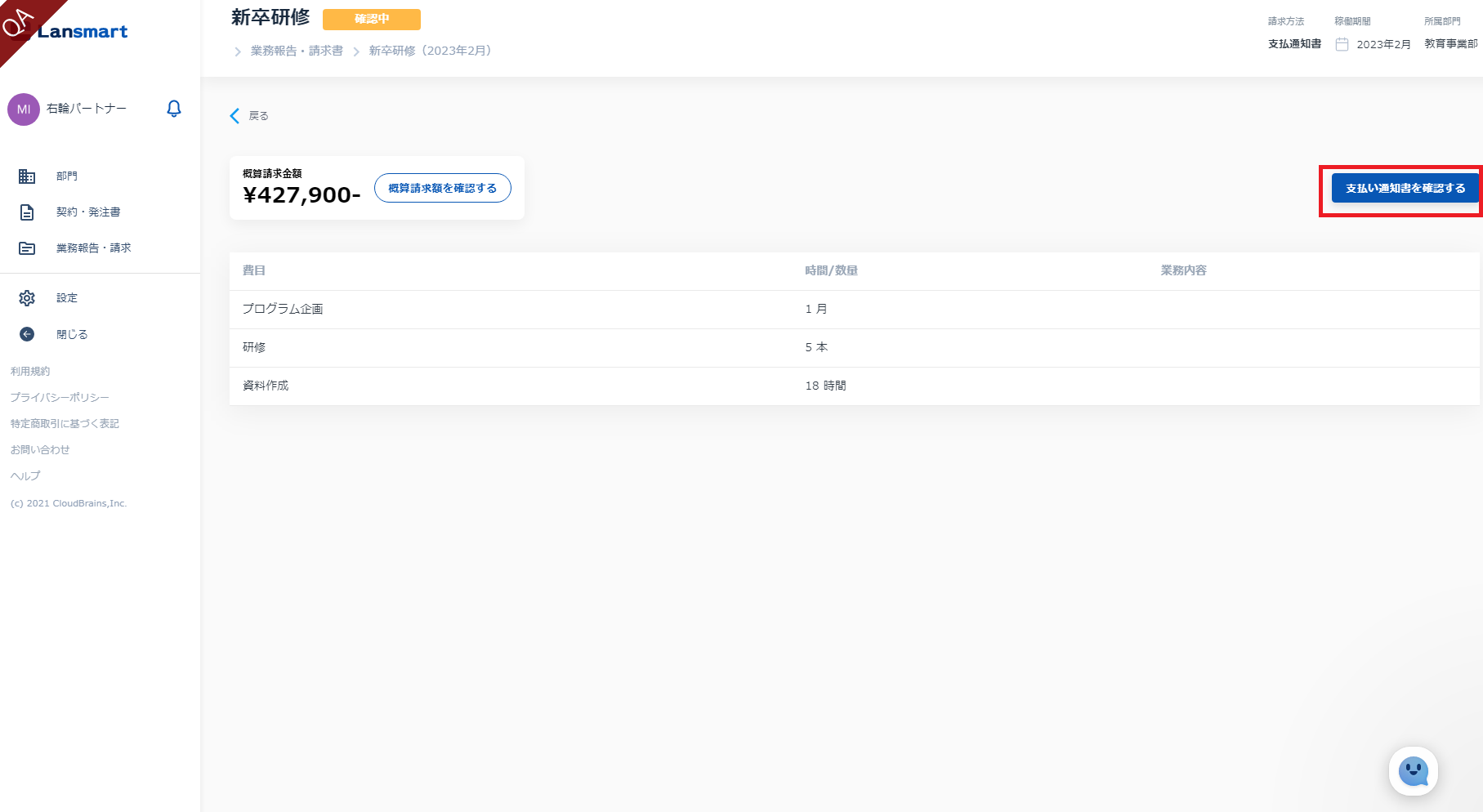Select the プログラム企画 row

pos(855,309)
